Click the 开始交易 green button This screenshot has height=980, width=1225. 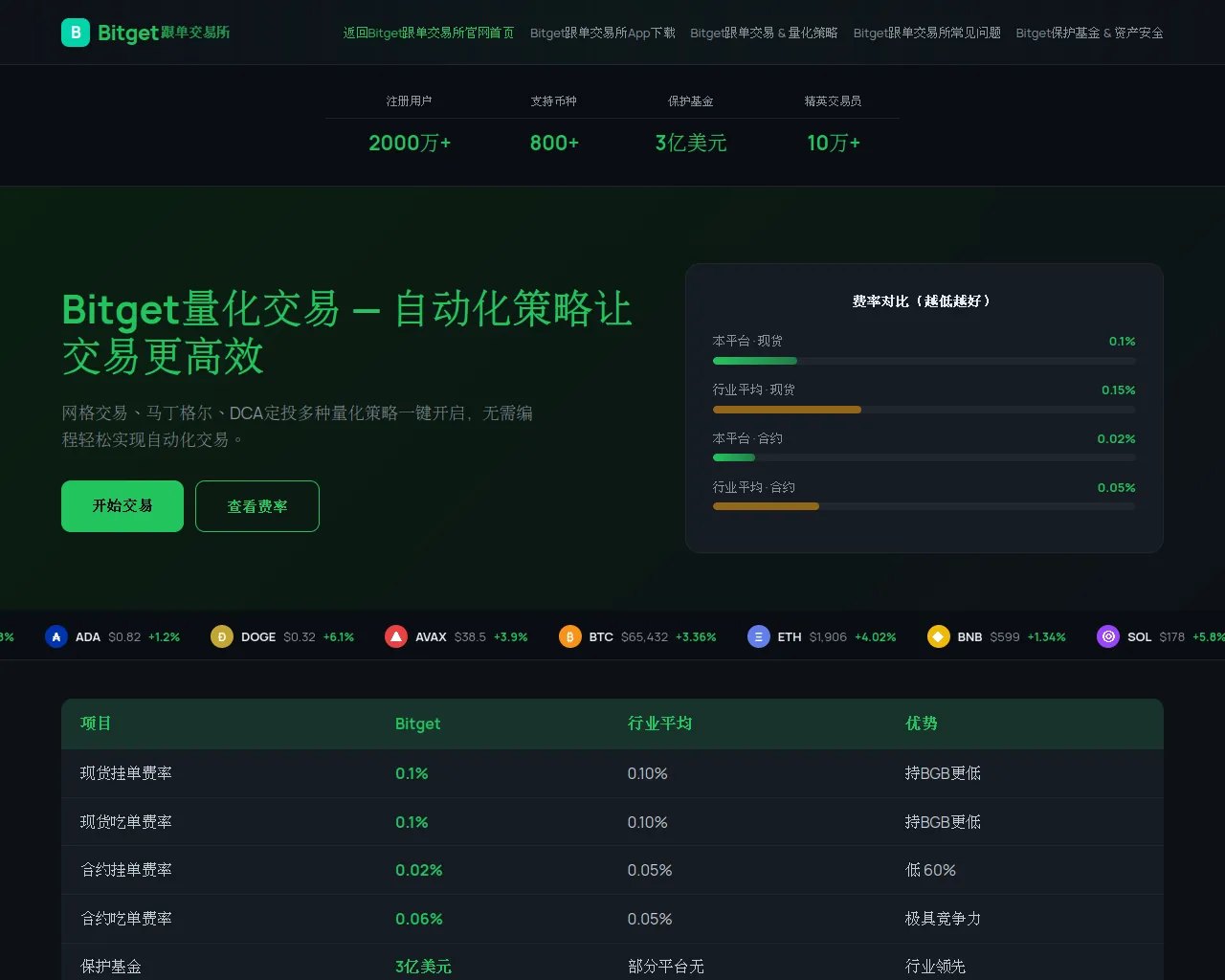(122, 506)
